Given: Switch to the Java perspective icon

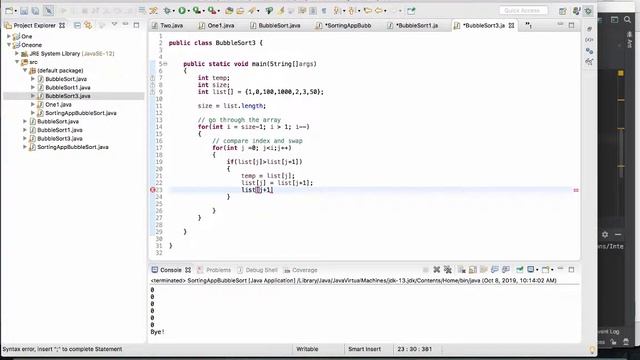Looking at the screenshot, I should [x=576, y=11].
